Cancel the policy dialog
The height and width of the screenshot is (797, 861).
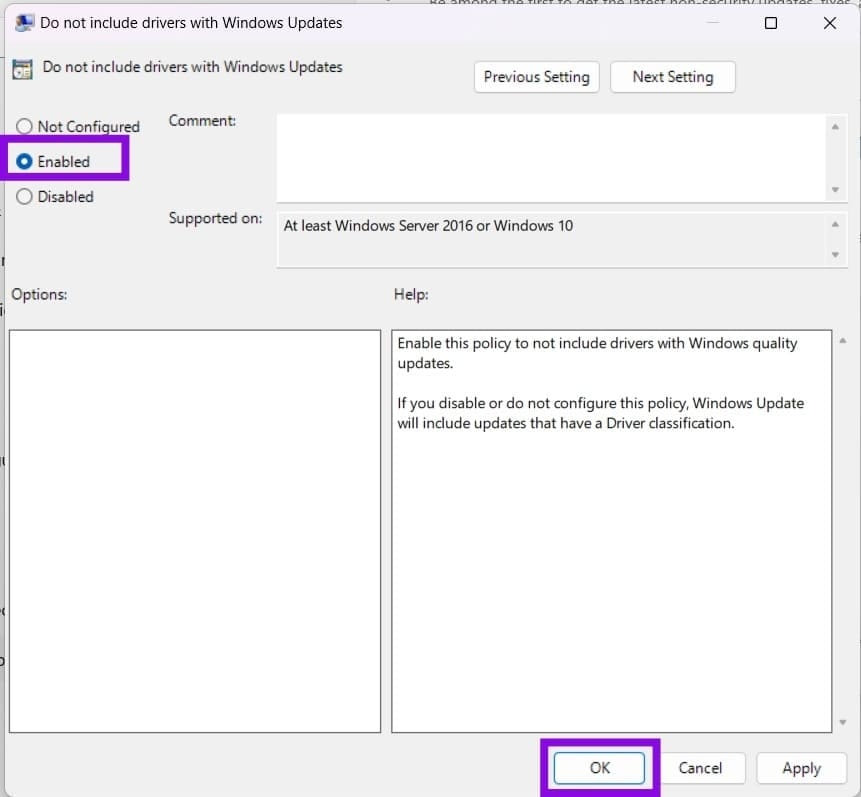tap(700, 768)
